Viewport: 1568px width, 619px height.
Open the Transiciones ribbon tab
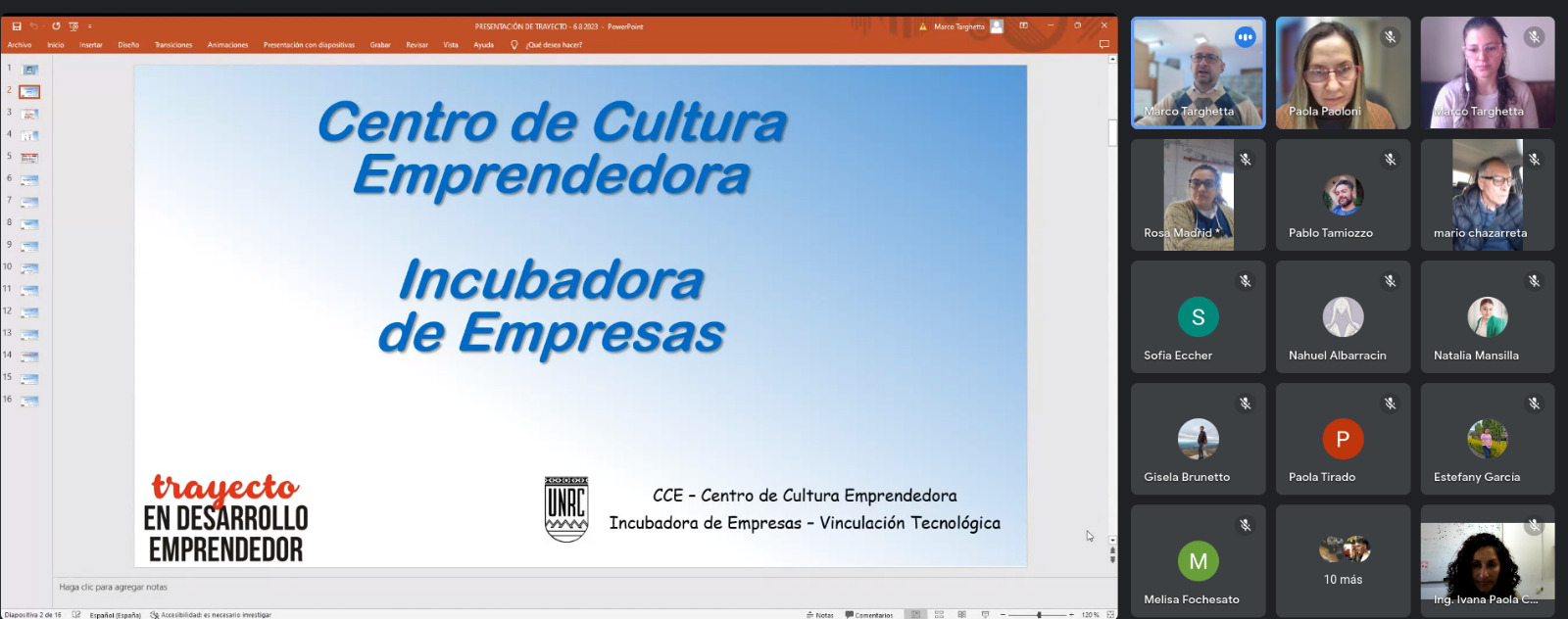coord(173,45)
